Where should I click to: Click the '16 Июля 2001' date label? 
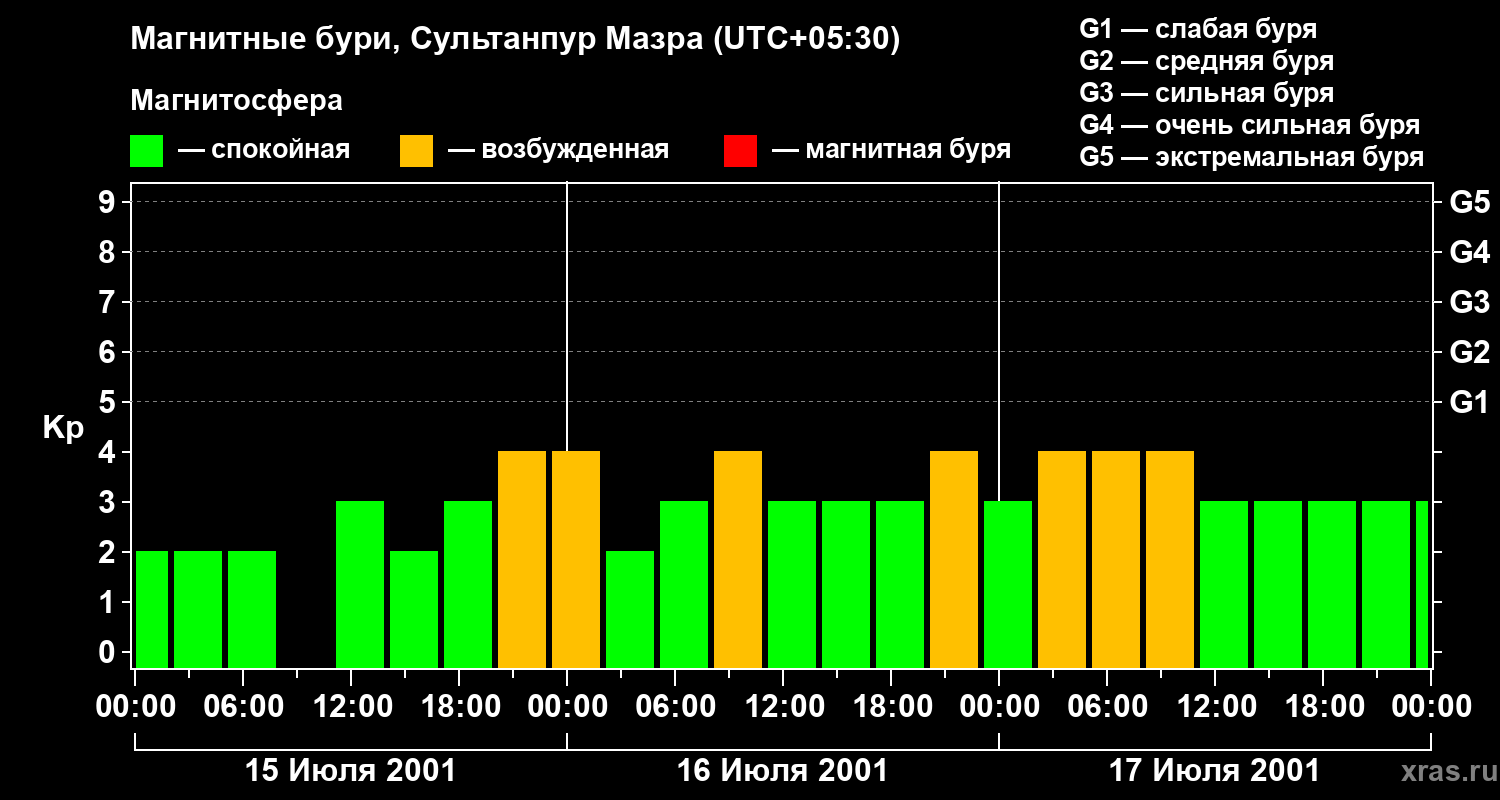pyautogui.click(x=783, y=771)
